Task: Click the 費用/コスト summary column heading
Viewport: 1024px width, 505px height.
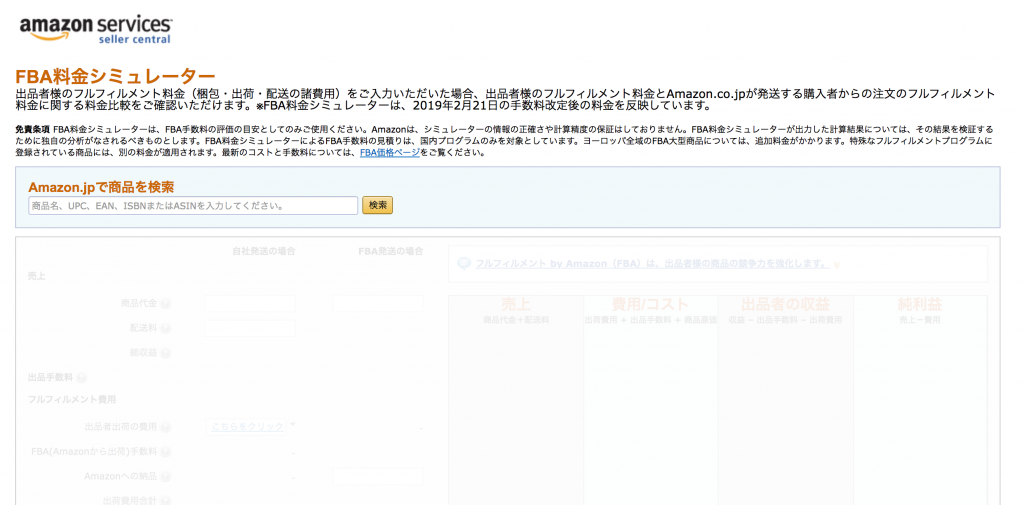Action: point(650,304)
